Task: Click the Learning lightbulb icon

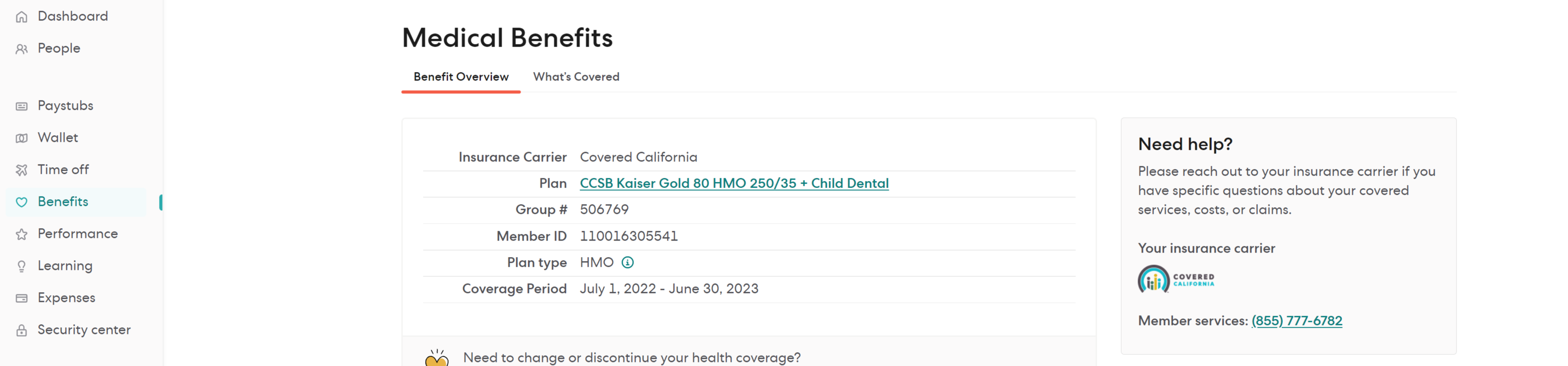Action: 22,266
